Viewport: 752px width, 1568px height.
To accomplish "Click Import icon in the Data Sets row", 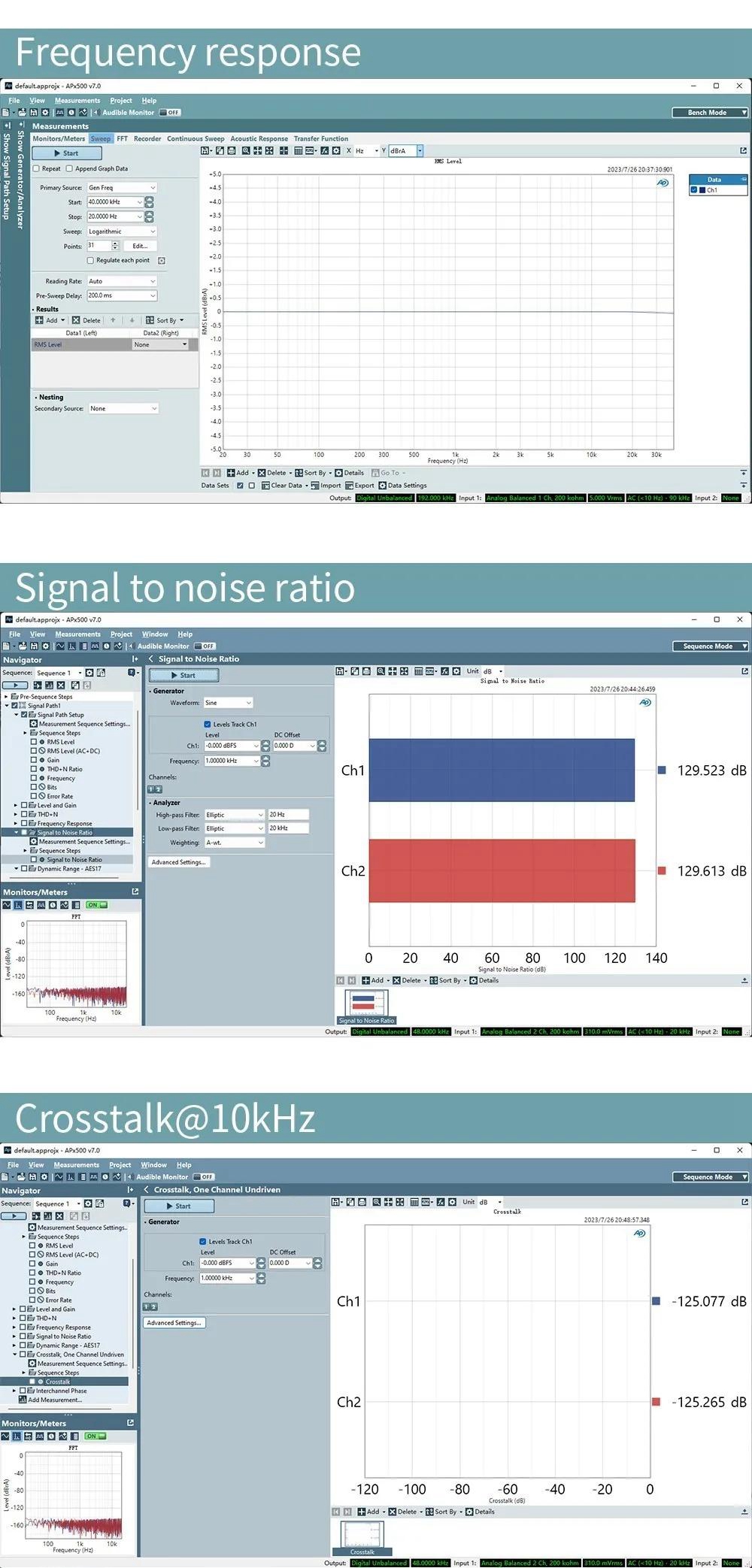I will [326, 486].
